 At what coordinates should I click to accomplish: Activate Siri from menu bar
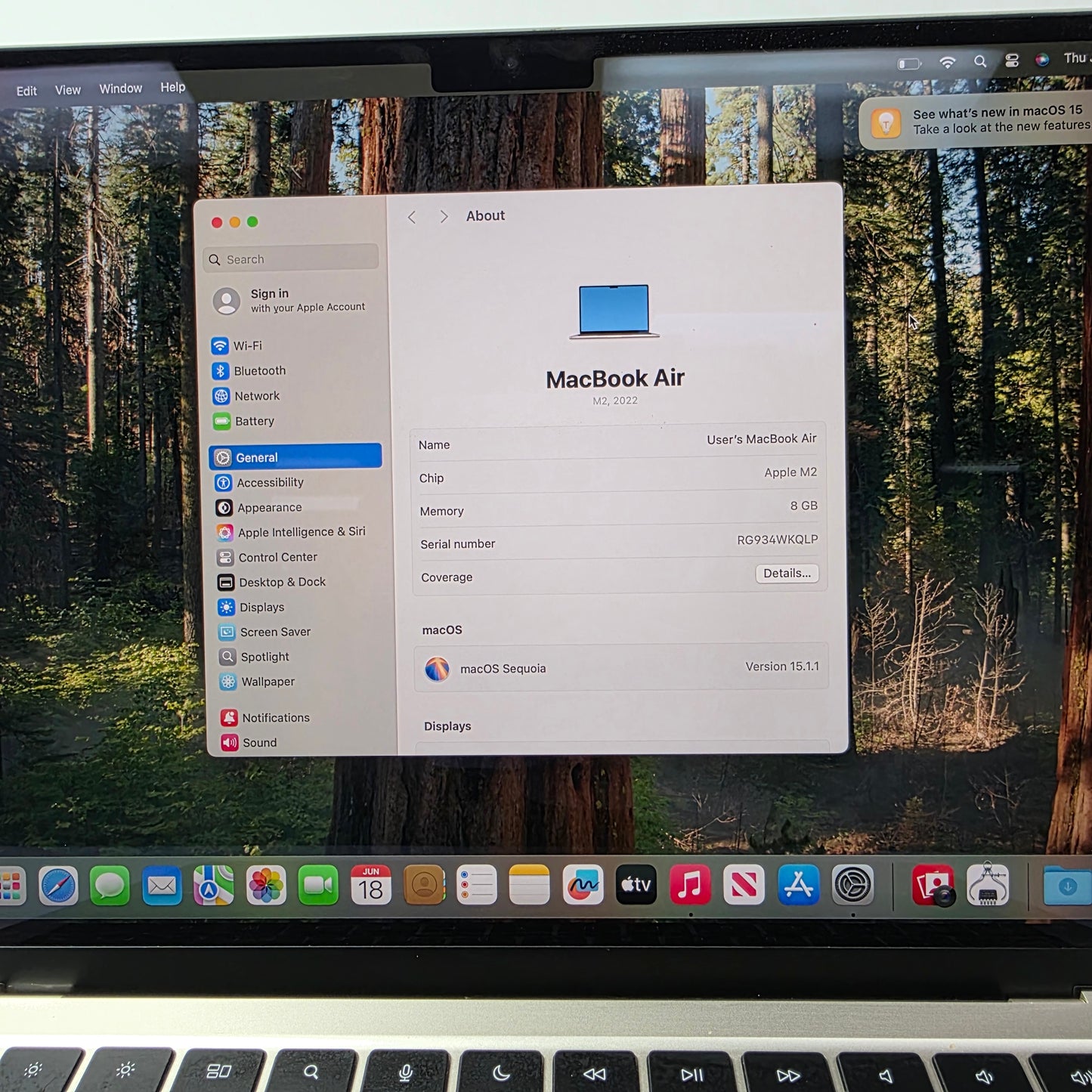point(1042,60)
